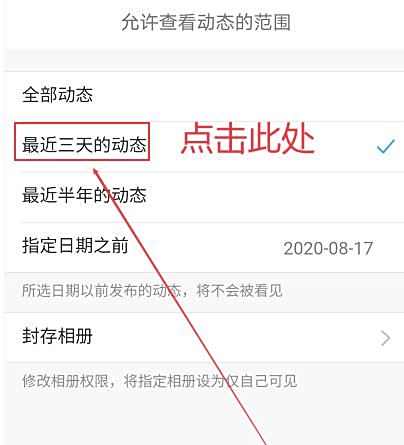This screenshot has height=445, width=404.
Task: Open the 封存相册 entry
Action: (204, 337)
